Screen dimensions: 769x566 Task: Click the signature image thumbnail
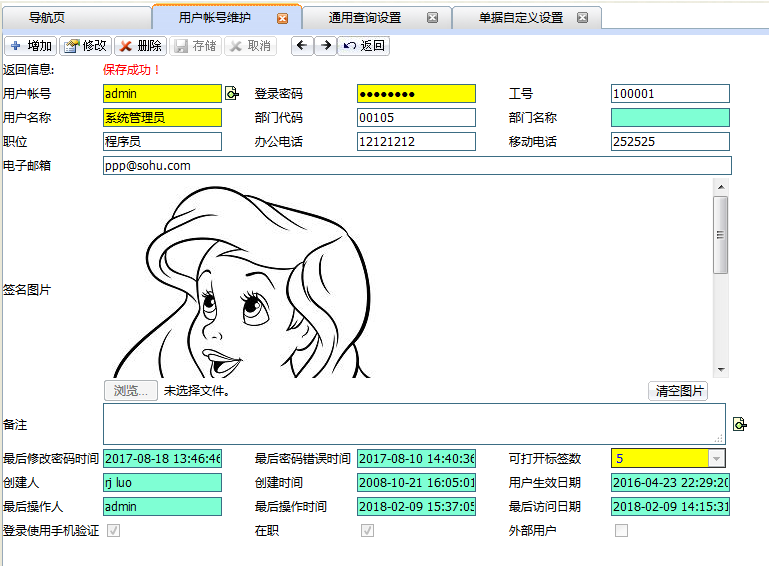coord(242,282)
